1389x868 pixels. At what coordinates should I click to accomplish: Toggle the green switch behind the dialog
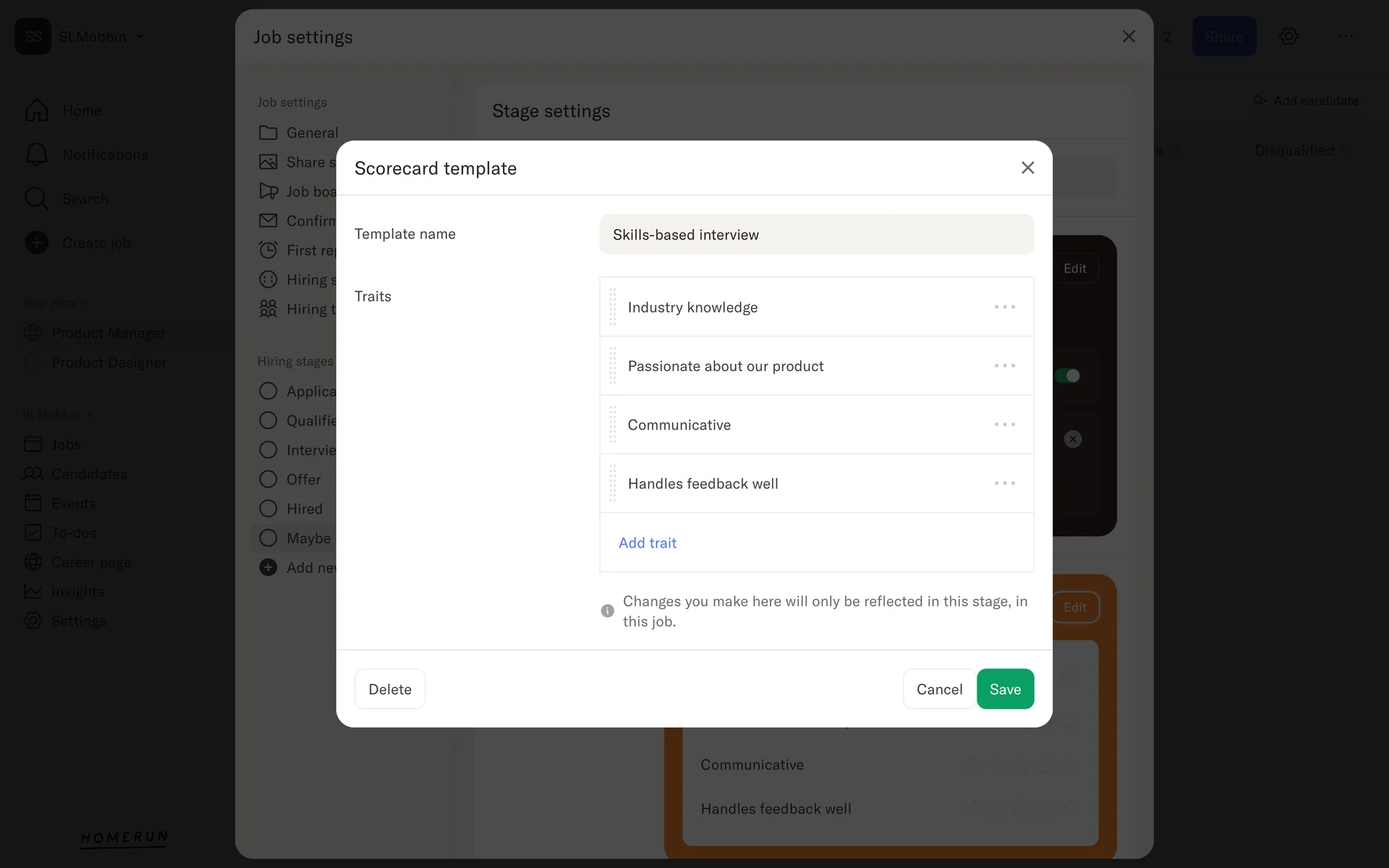pos(1067,375)
